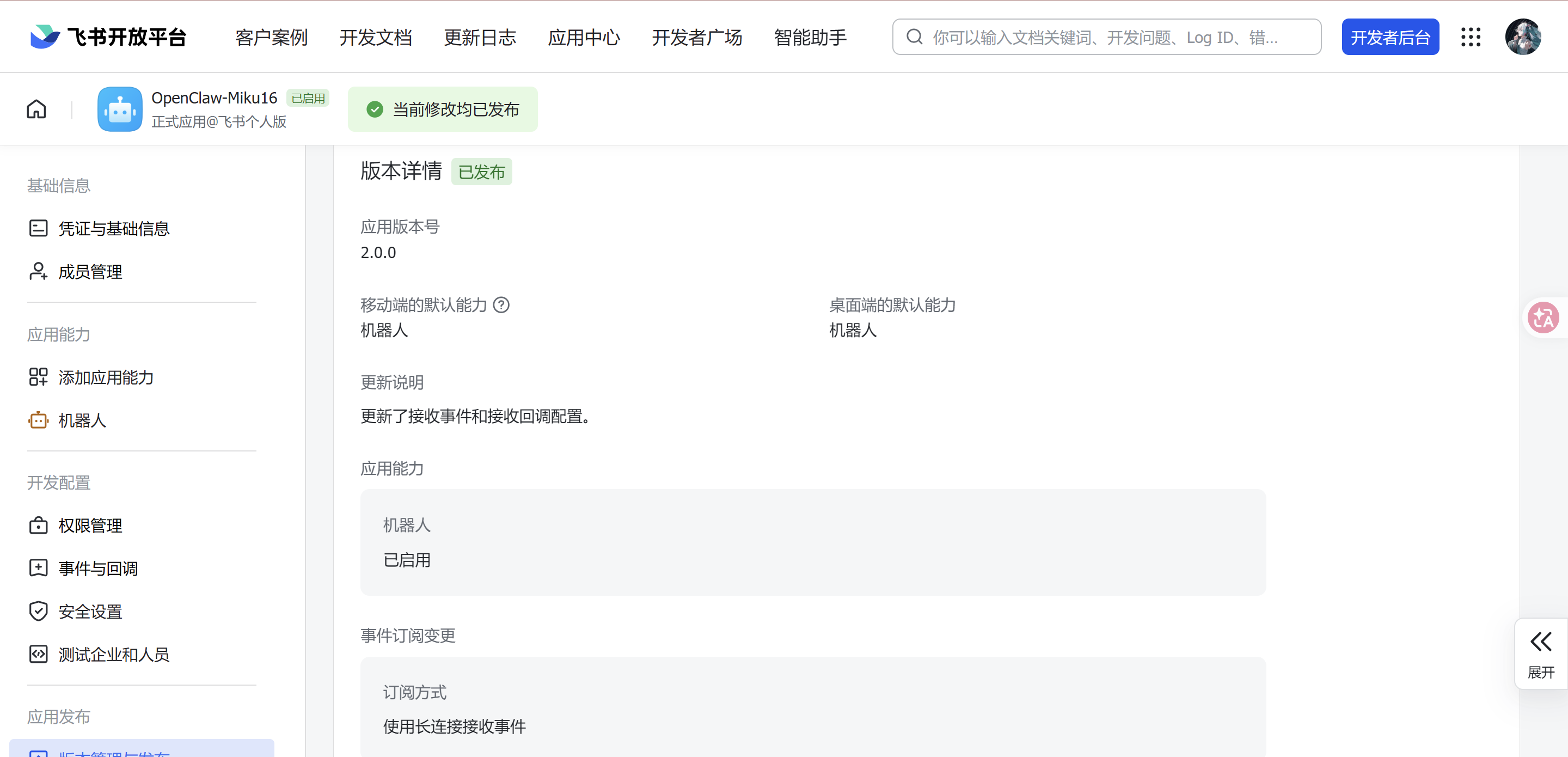Click the 飞书开放平台 logo
1568x757 pixels.
(108, 37)
